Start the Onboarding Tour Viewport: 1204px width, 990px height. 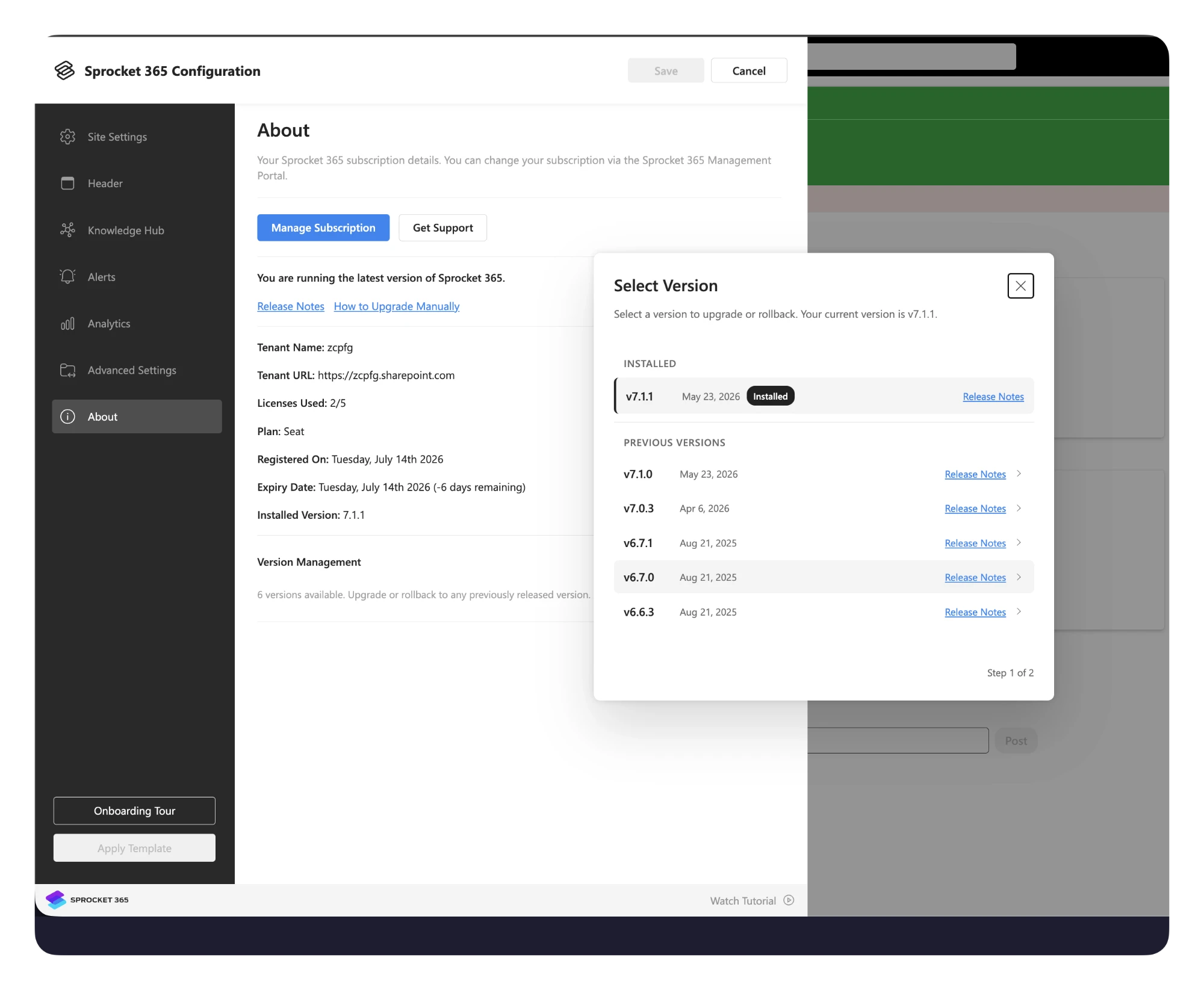[134, 811]
